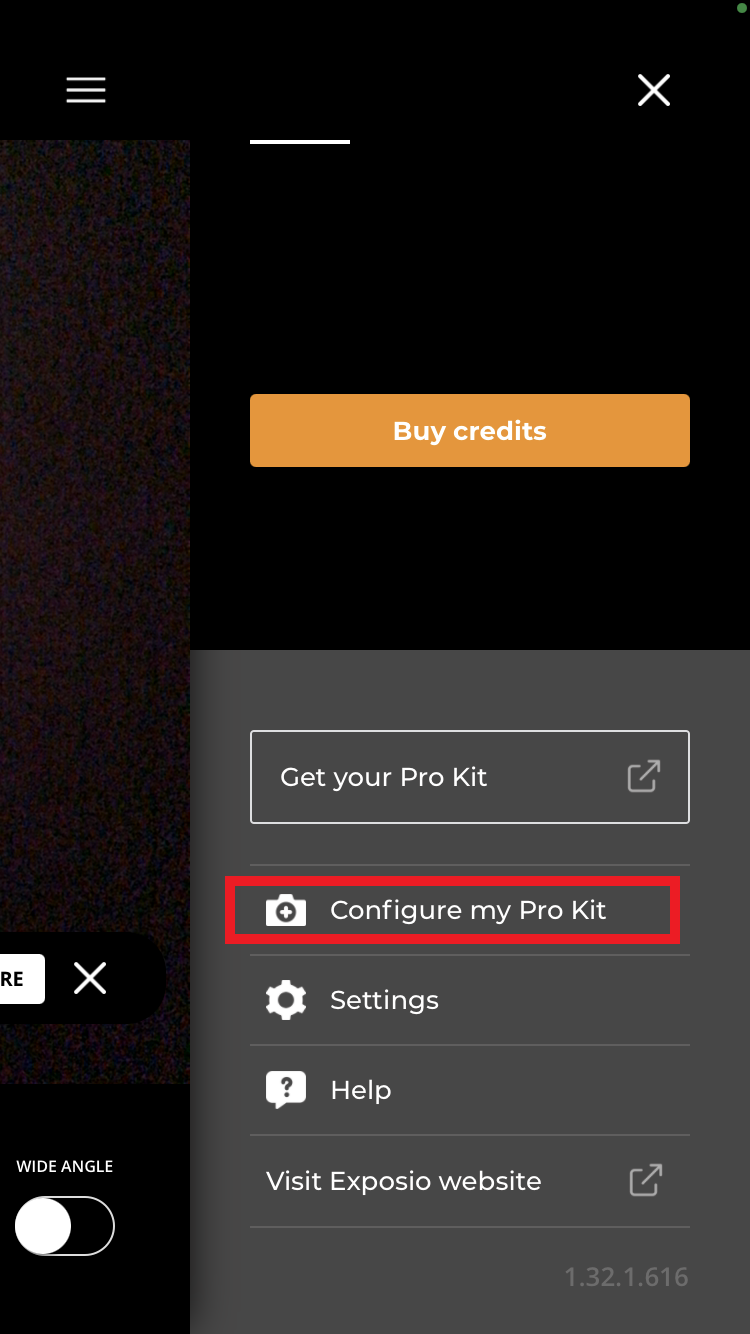750x1334 pixels.
Task: Click the white RE button
Action: (x=22, y=979)
